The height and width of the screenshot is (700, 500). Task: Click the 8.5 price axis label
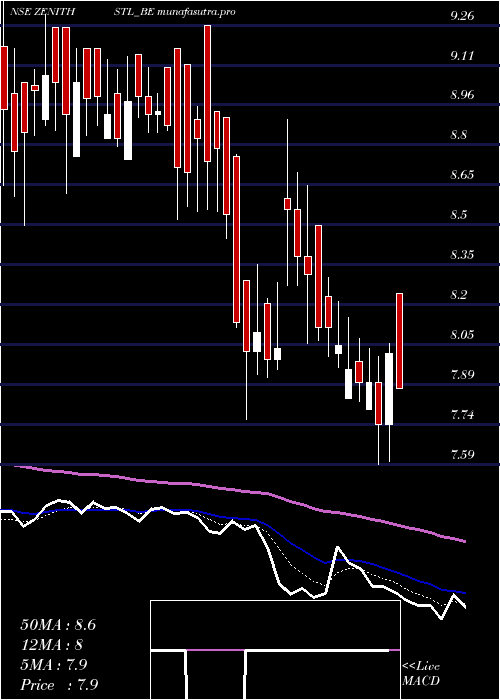click(459, 215)
